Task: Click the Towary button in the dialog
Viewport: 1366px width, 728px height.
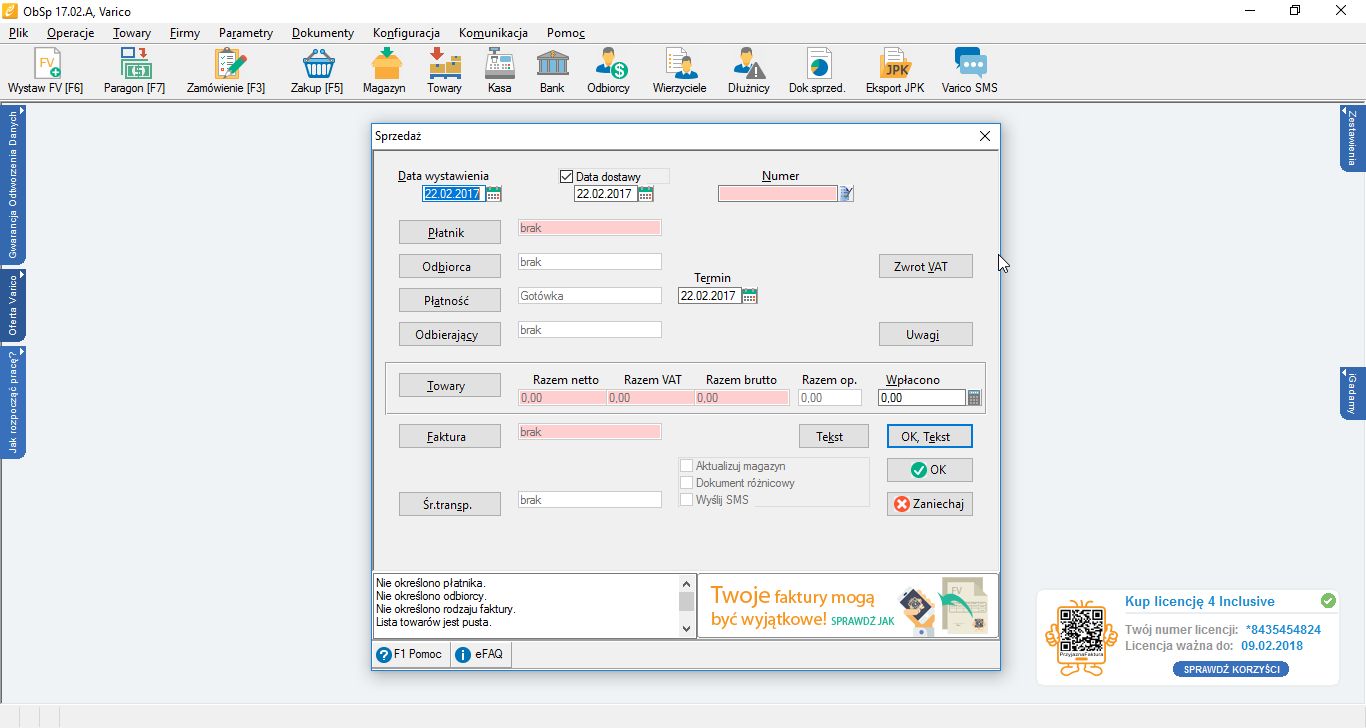Action: coord(449,385)
